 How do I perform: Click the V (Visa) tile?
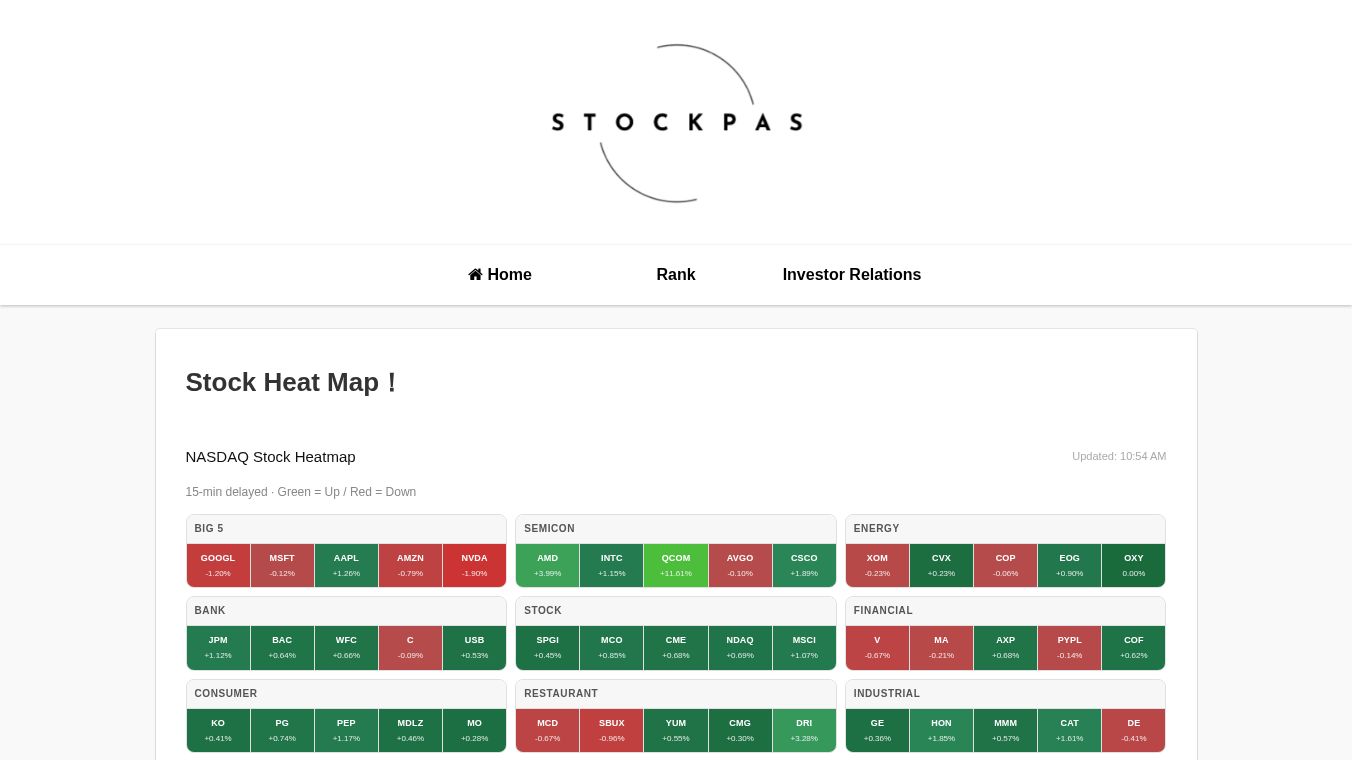pyautogui.click(x=877, y=648)
